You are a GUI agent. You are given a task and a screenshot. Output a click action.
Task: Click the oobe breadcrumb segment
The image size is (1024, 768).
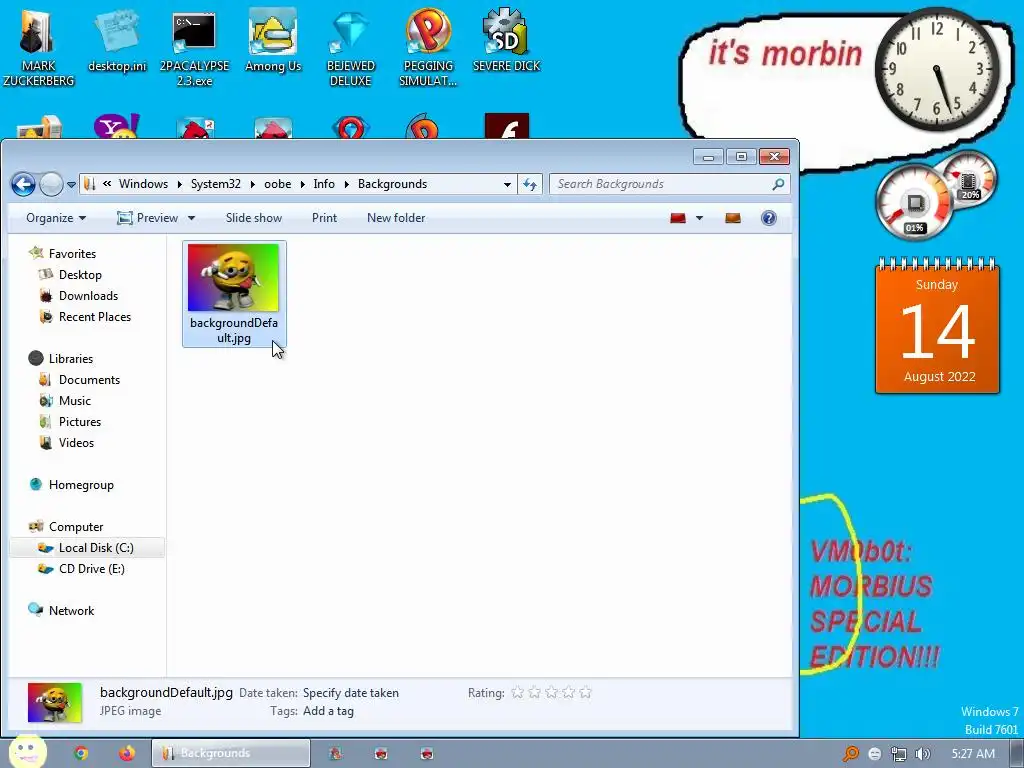pos(278,184)
